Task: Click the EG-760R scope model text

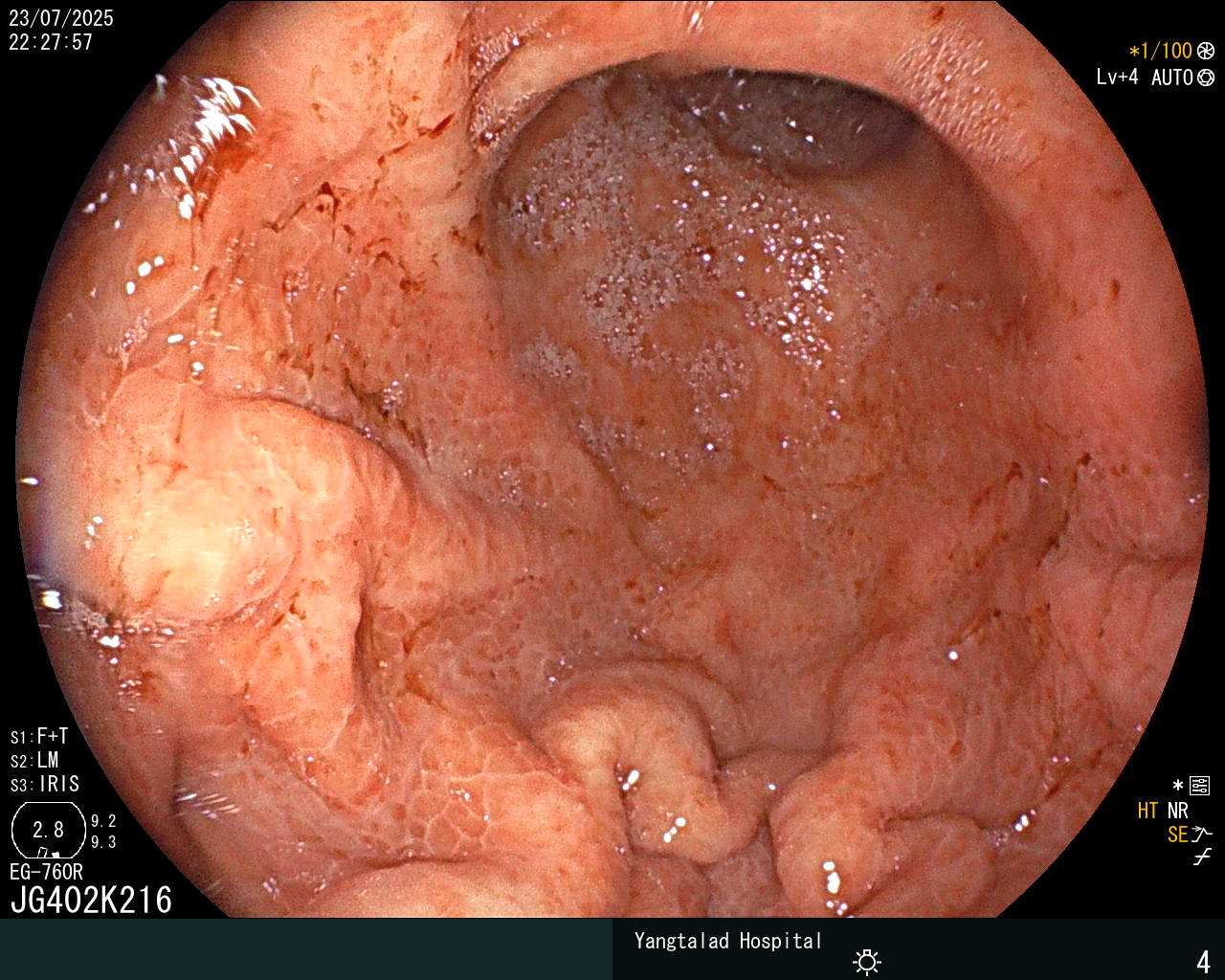Action: [46, 872]
